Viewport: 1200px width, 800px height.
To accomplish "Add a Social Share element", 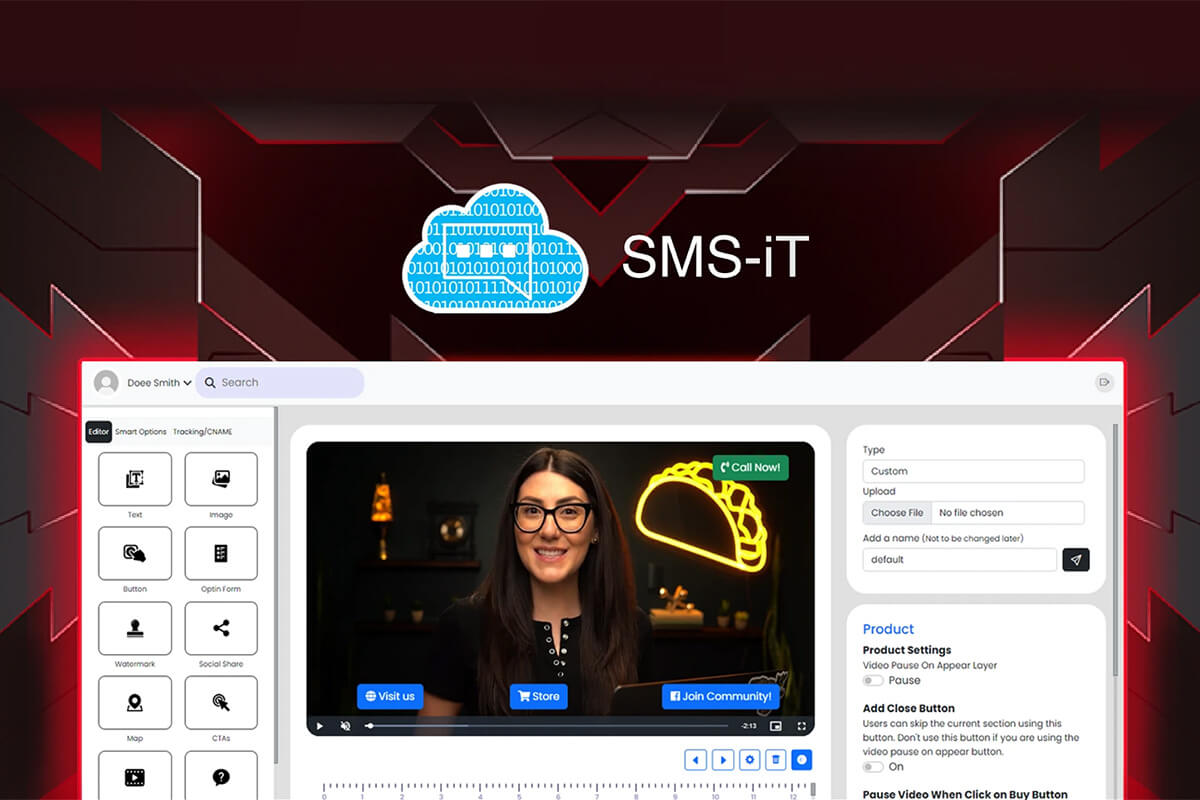I will [x=221, y=628].
